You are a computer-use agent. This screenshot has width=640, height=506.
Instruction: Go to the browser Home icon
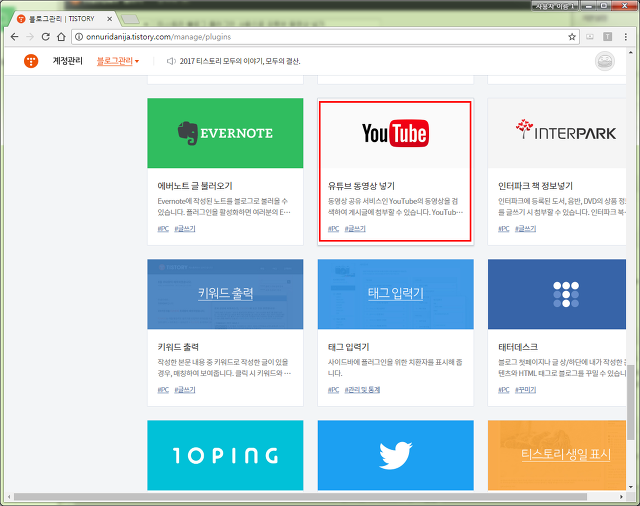point(61,37)
